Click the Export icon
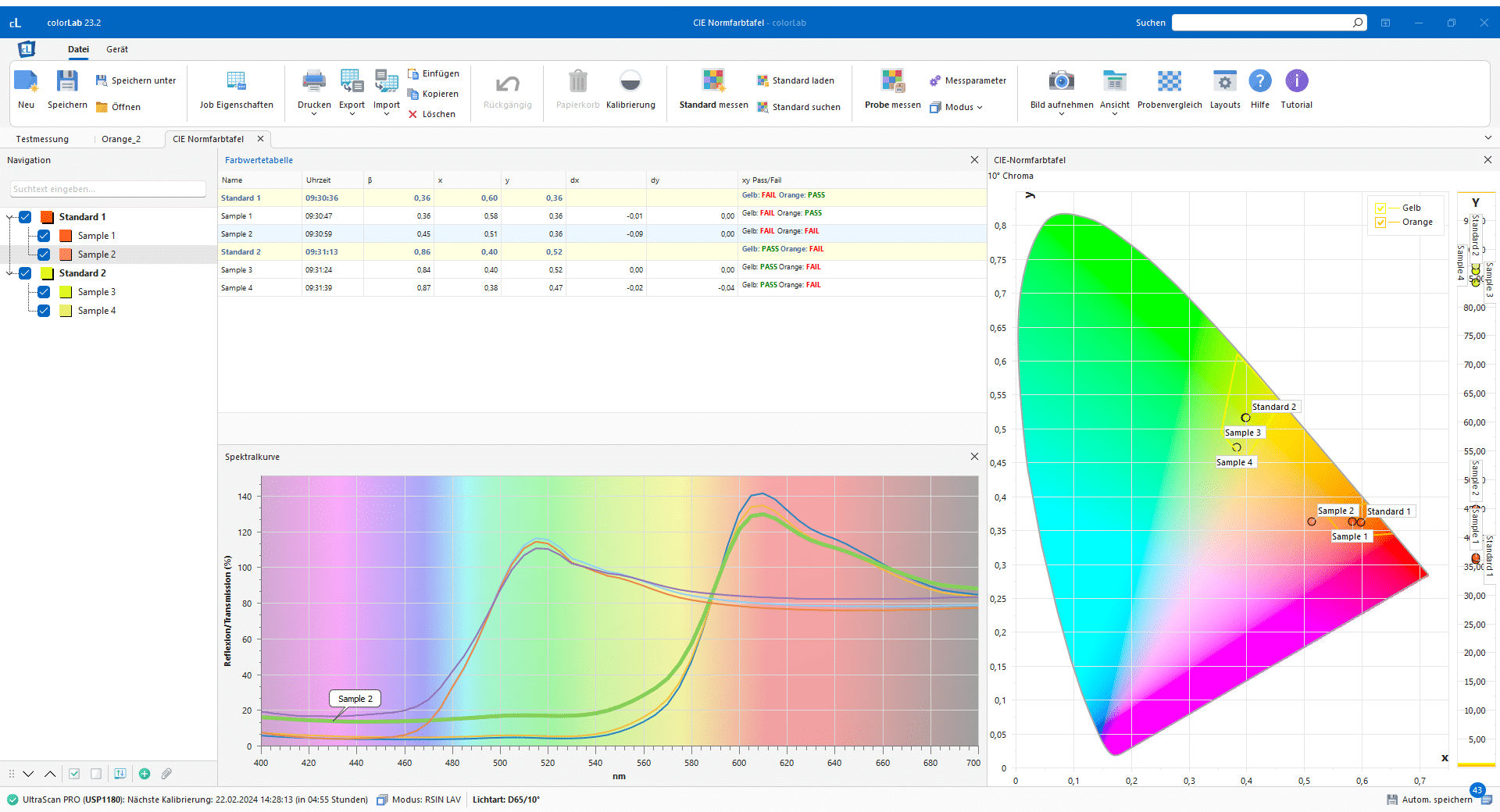The width and height of the screenshot is (1500, 812). pyautogui.click(x=352, y=80)
